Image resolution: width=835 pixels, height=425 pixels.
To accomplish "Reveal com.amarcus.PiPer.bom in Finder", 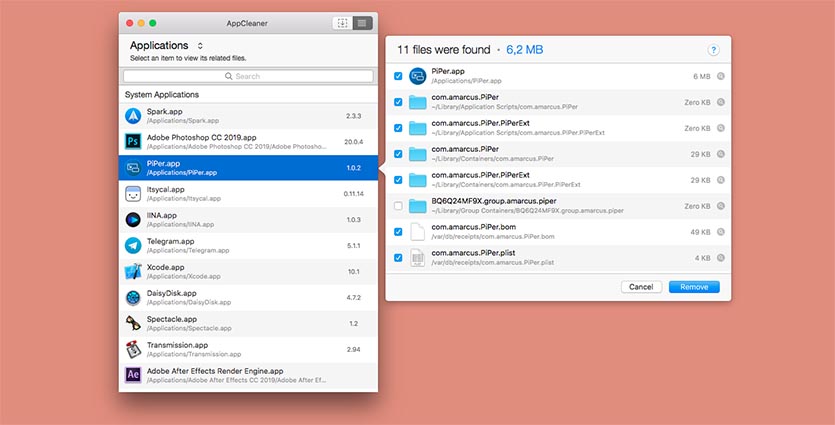I will tap(721, 232).
